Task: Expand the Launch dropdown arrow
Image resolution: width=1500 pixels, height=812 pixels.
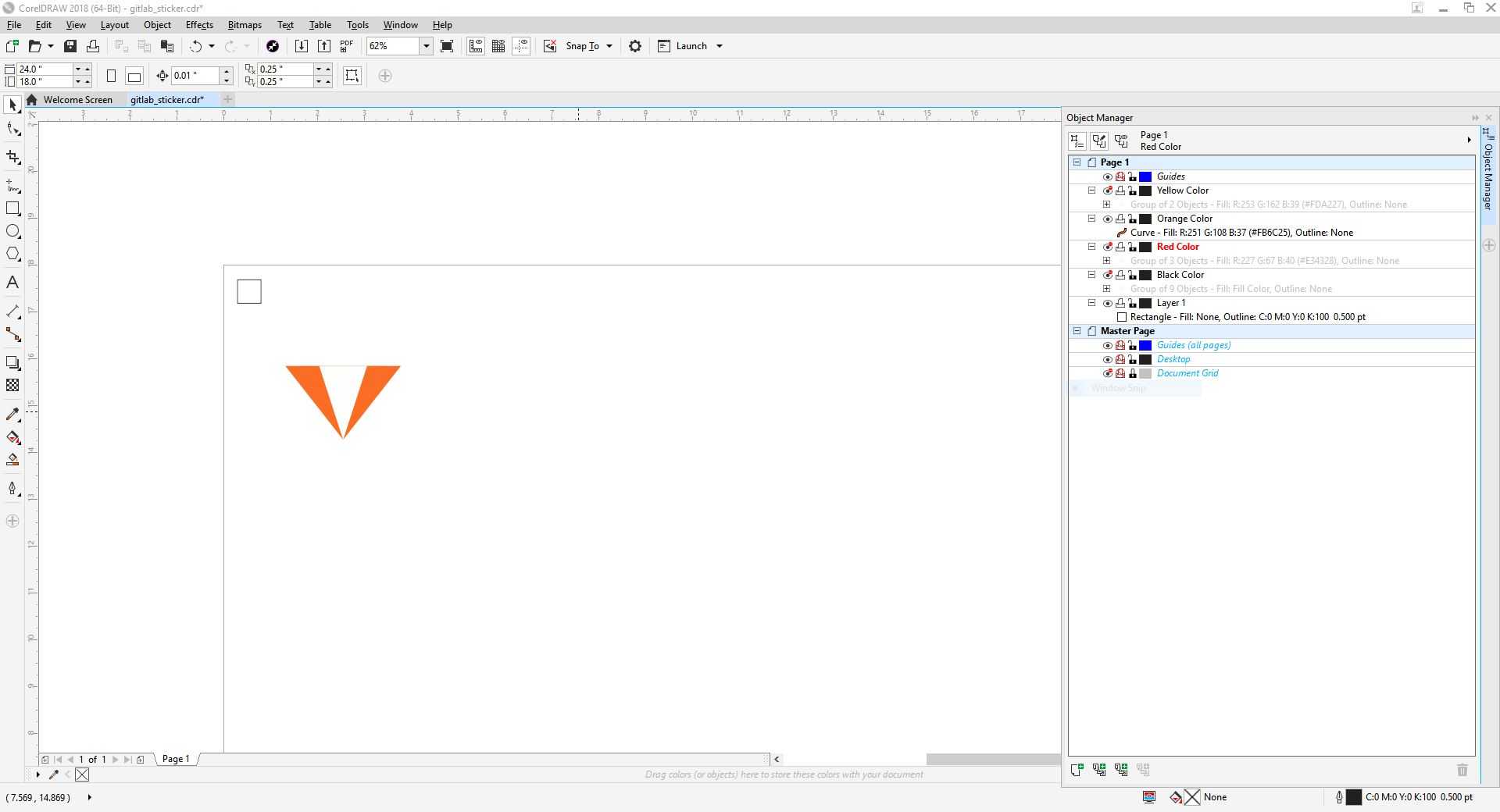Action: pyautogui.click(x=720, y=46)
